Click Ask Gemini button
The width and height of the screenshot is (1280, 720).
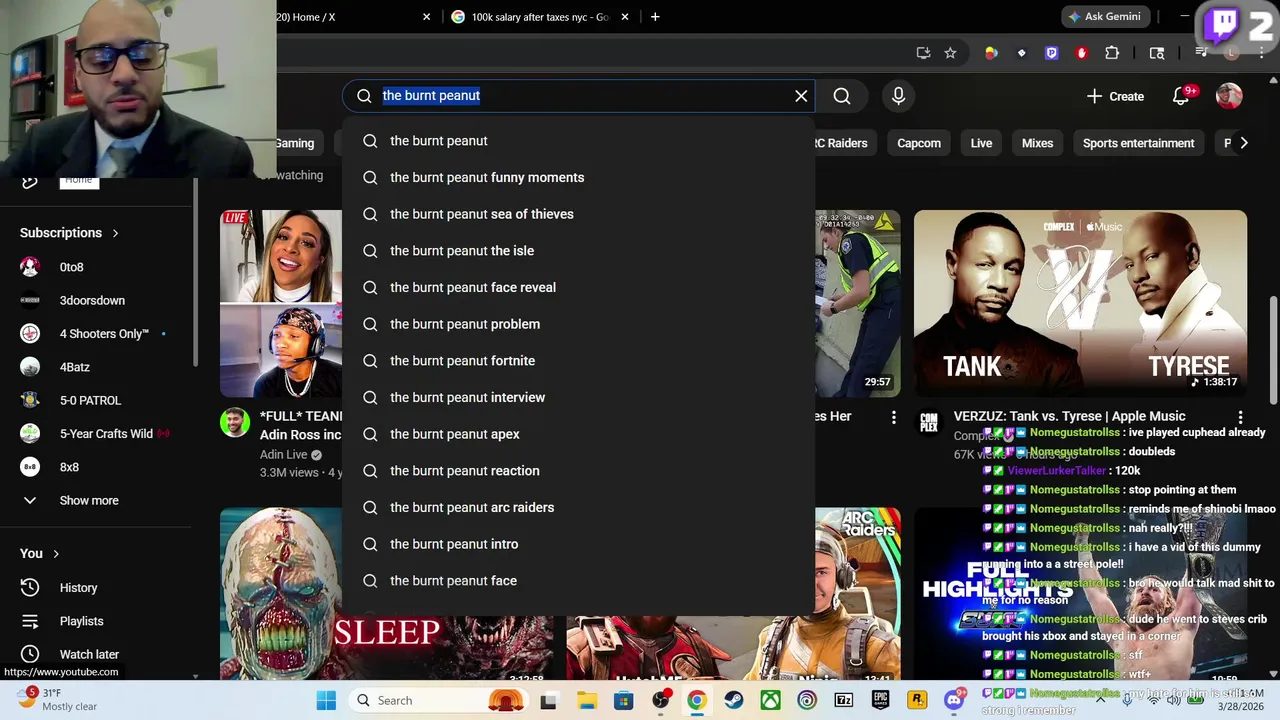coord(1104,17)
